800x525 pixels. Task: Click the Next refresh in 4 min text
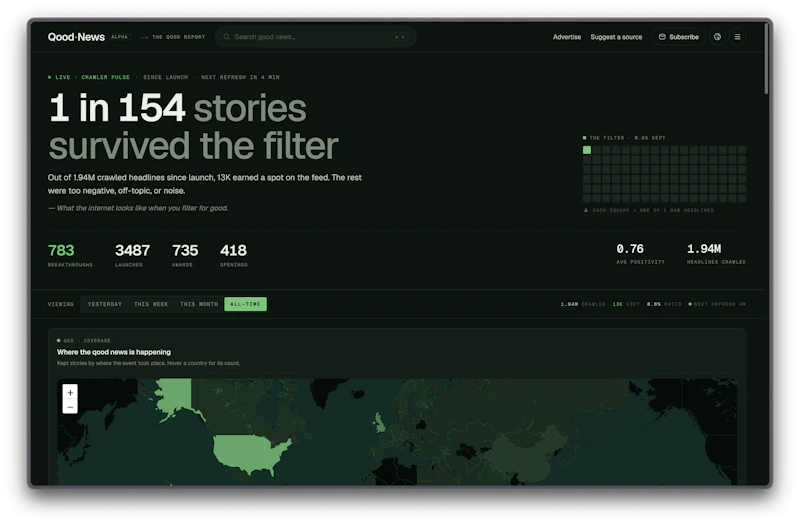[x=240, y=77]
